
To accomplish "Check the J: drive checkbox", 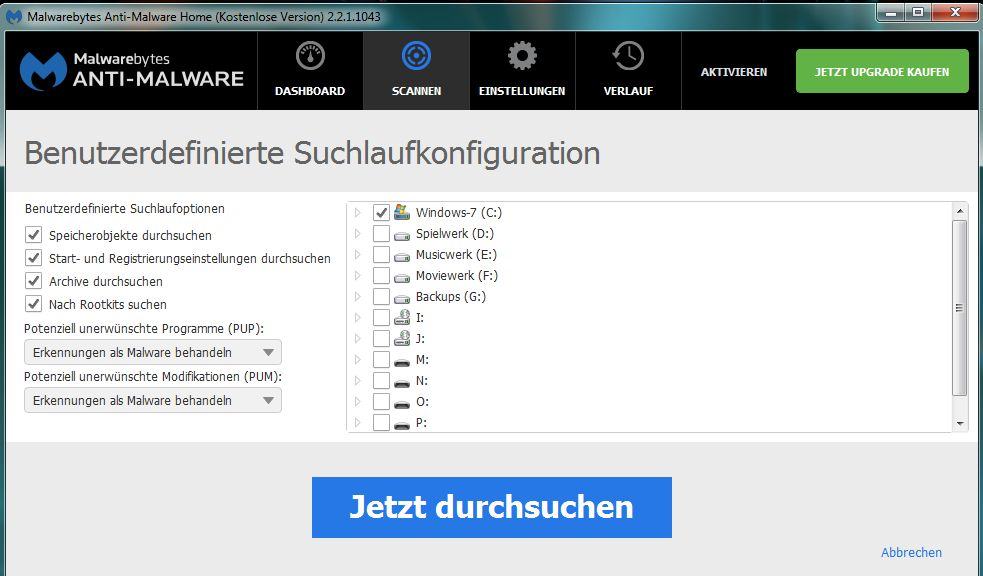I will click(x=381, y=338).
